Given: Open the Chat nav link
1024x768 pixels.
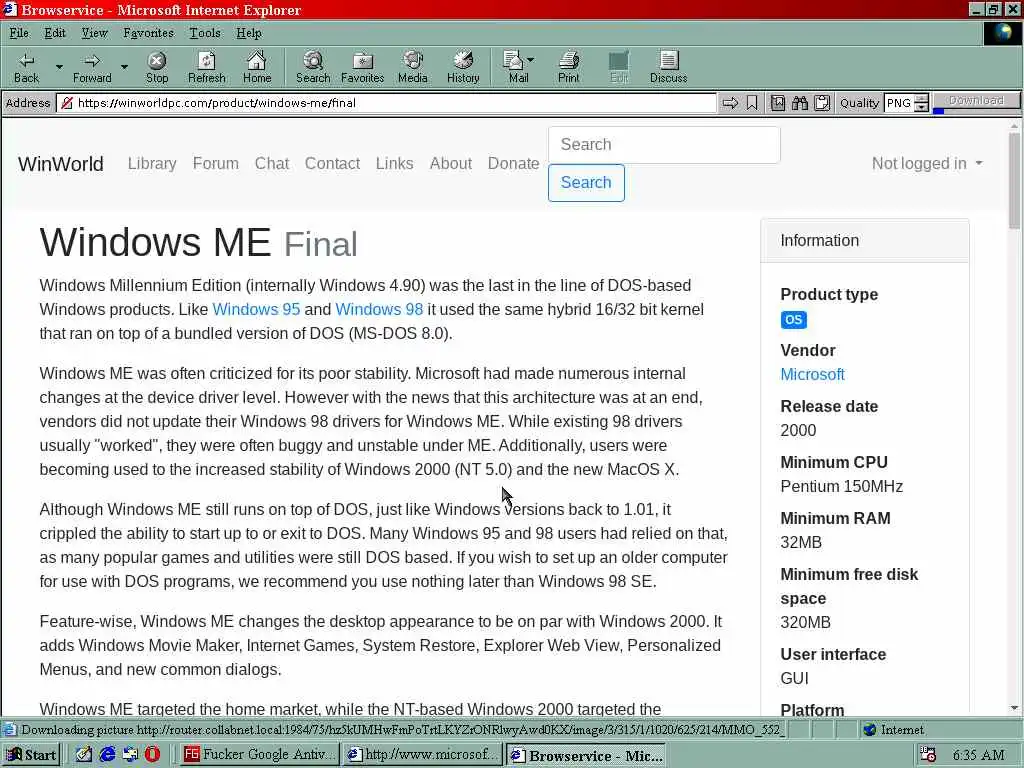Looking at the screenshot, I should (272, 163).
